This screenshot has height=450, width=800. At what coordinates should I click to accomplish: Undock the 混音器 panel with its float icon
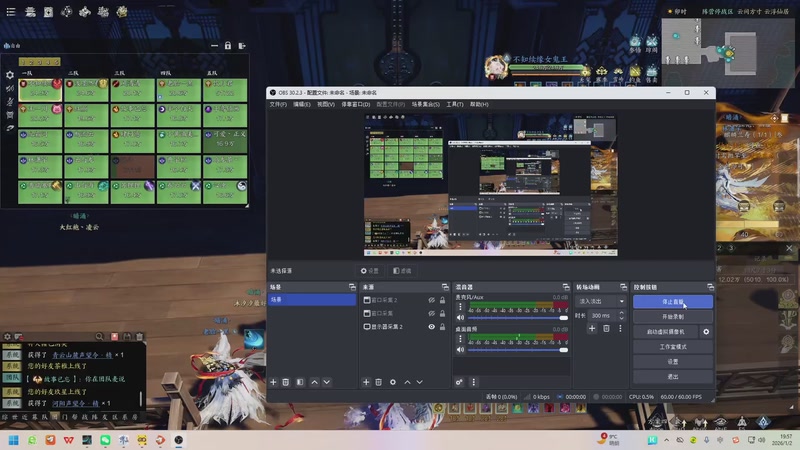coord(566,287)
